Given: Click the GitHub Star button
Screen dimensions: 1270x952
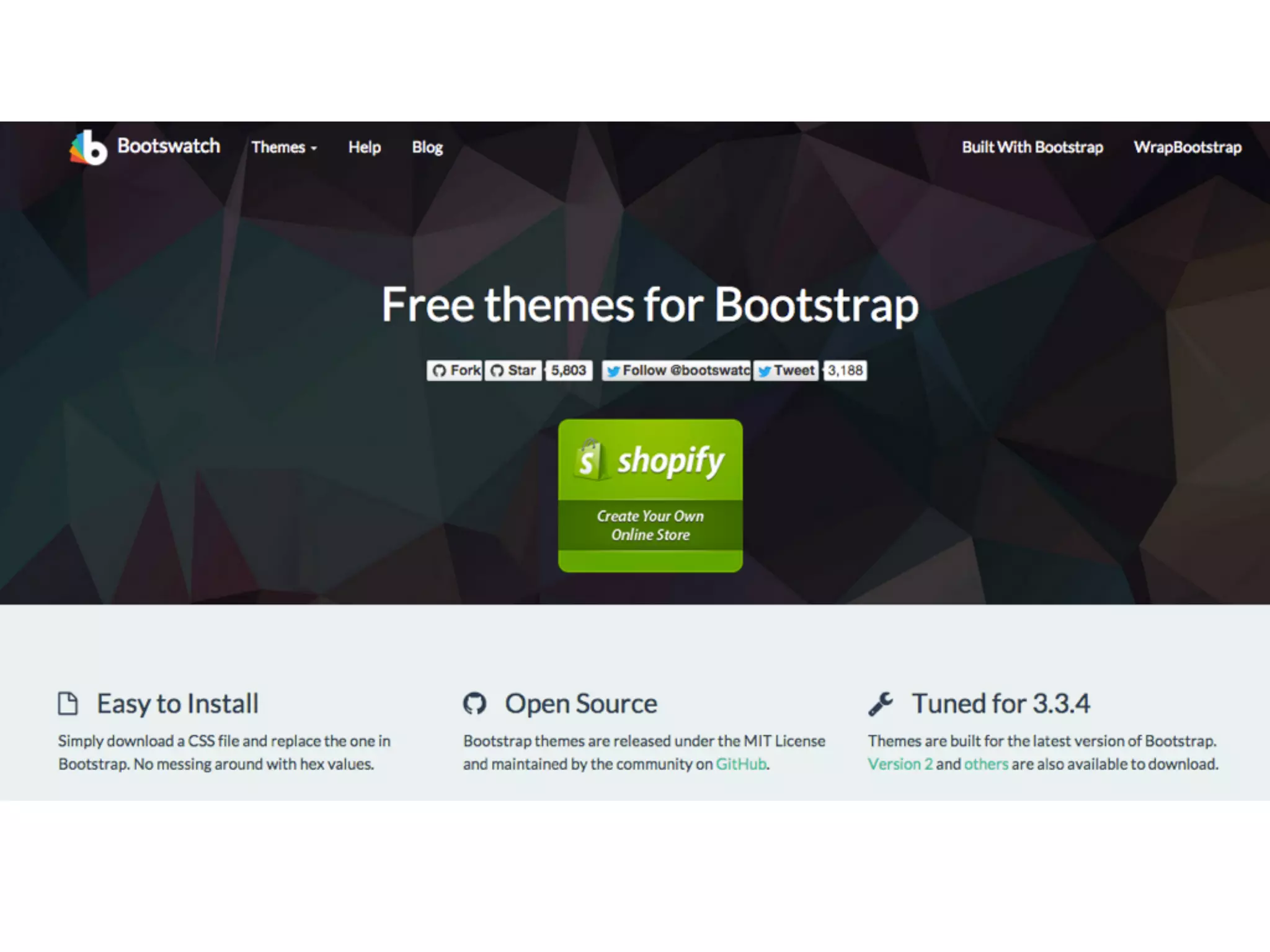Looking at the screenshot, I should pyautogui.click(x=513, y=371).
